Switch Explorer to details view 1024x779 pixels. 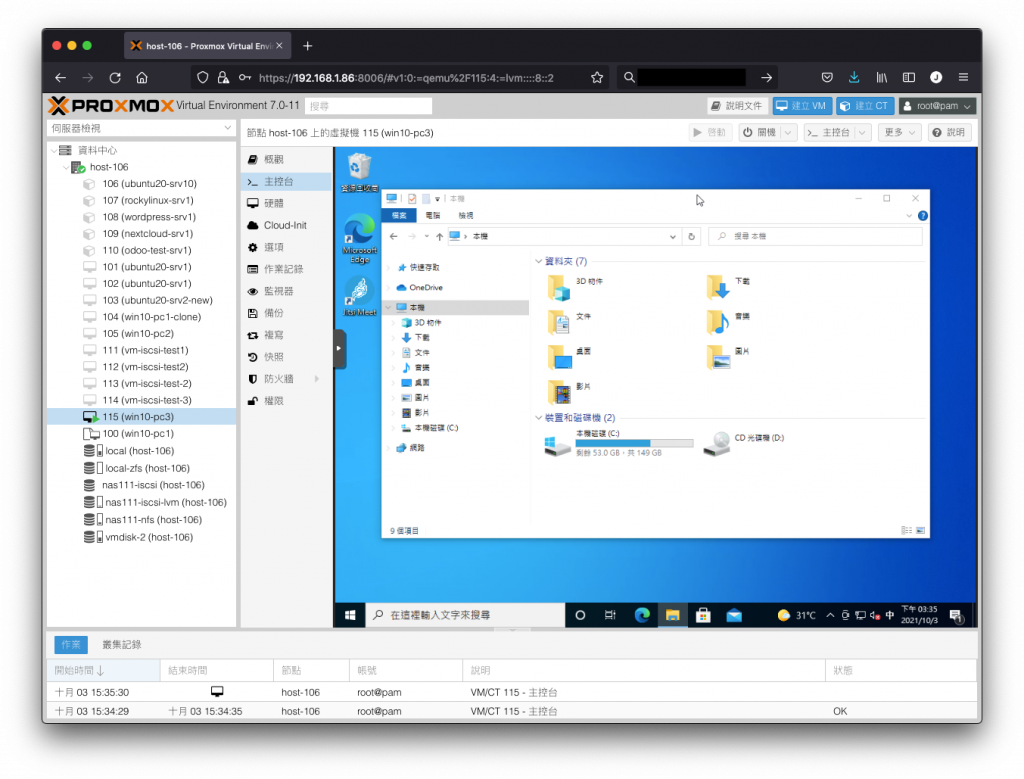click(x=906, y=531)
